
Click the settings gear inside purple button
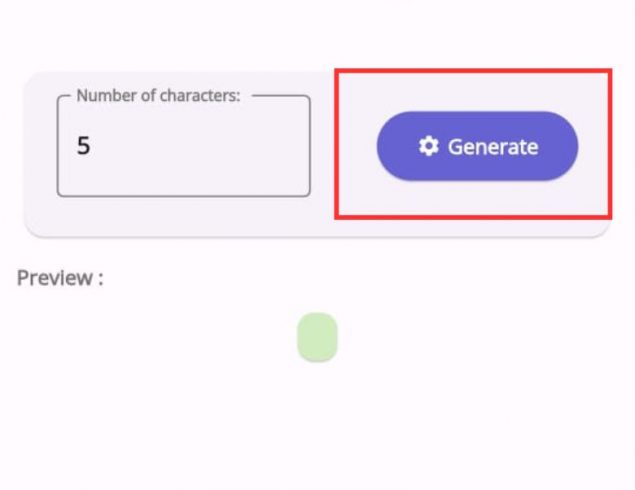point(429,147)
